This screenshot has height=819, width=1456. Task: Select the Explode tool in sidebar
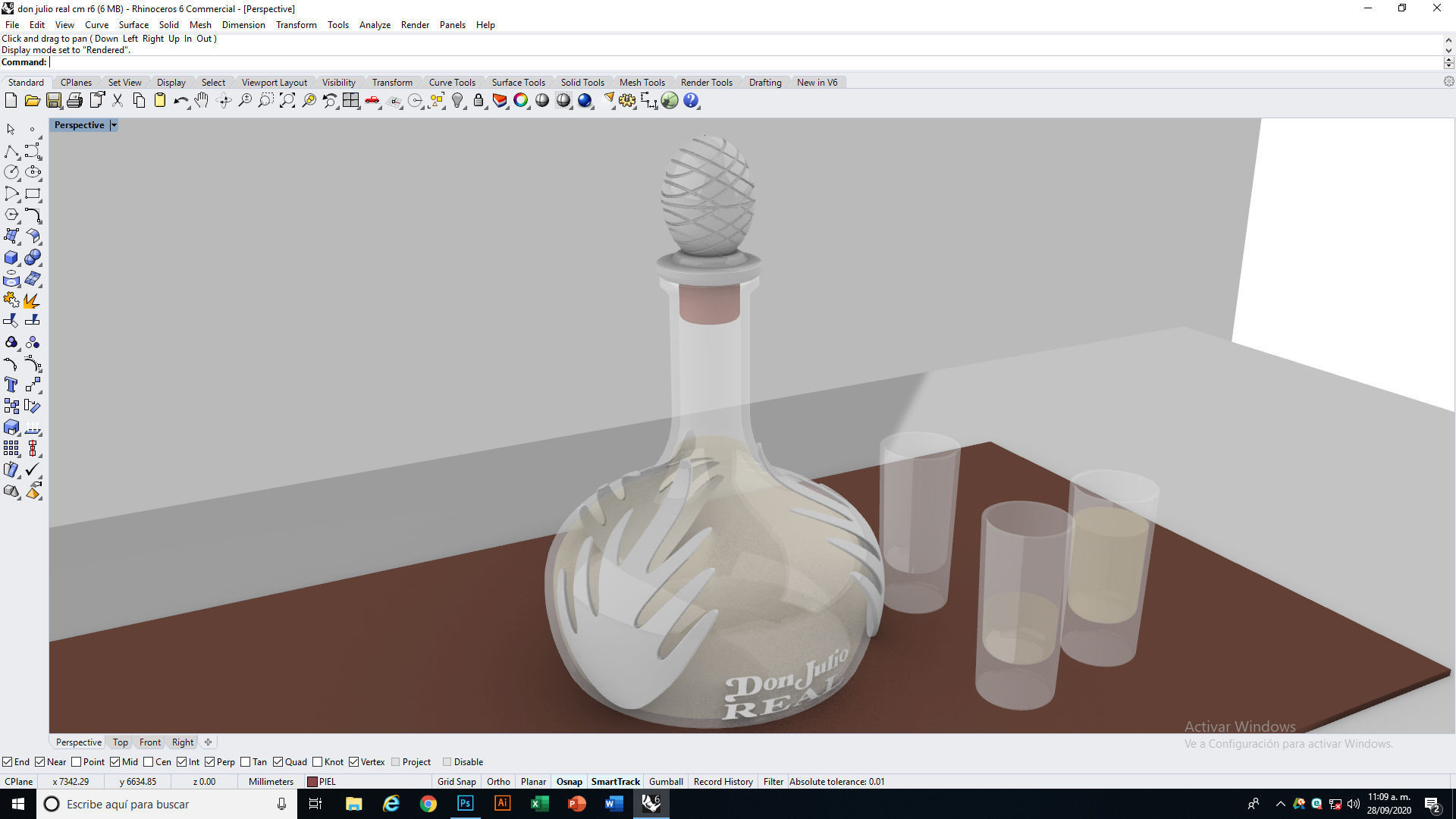click(x=33, y=300)
